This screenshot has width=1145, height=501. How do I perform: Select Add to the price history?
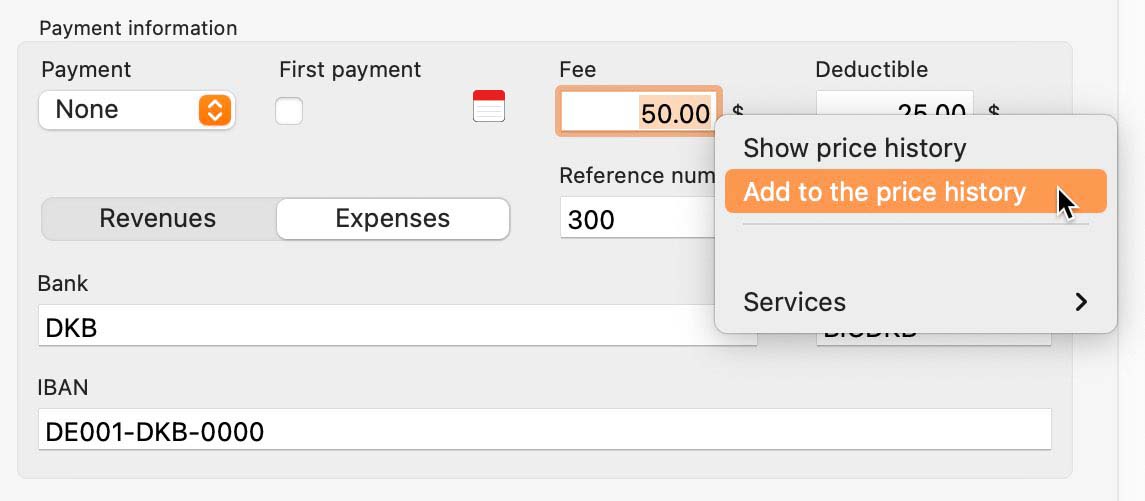click(x=916, y=191)
